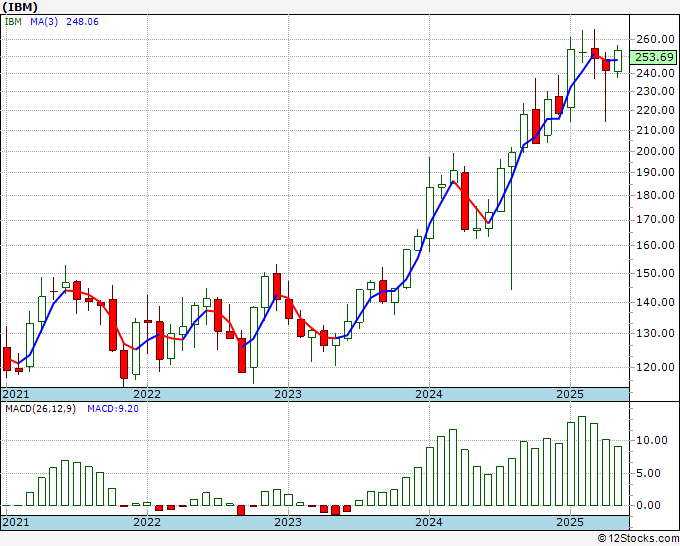Click the 2025 label on MACD timeline
Viewport: 680px width, 546px height.
[x=570, y=522]
